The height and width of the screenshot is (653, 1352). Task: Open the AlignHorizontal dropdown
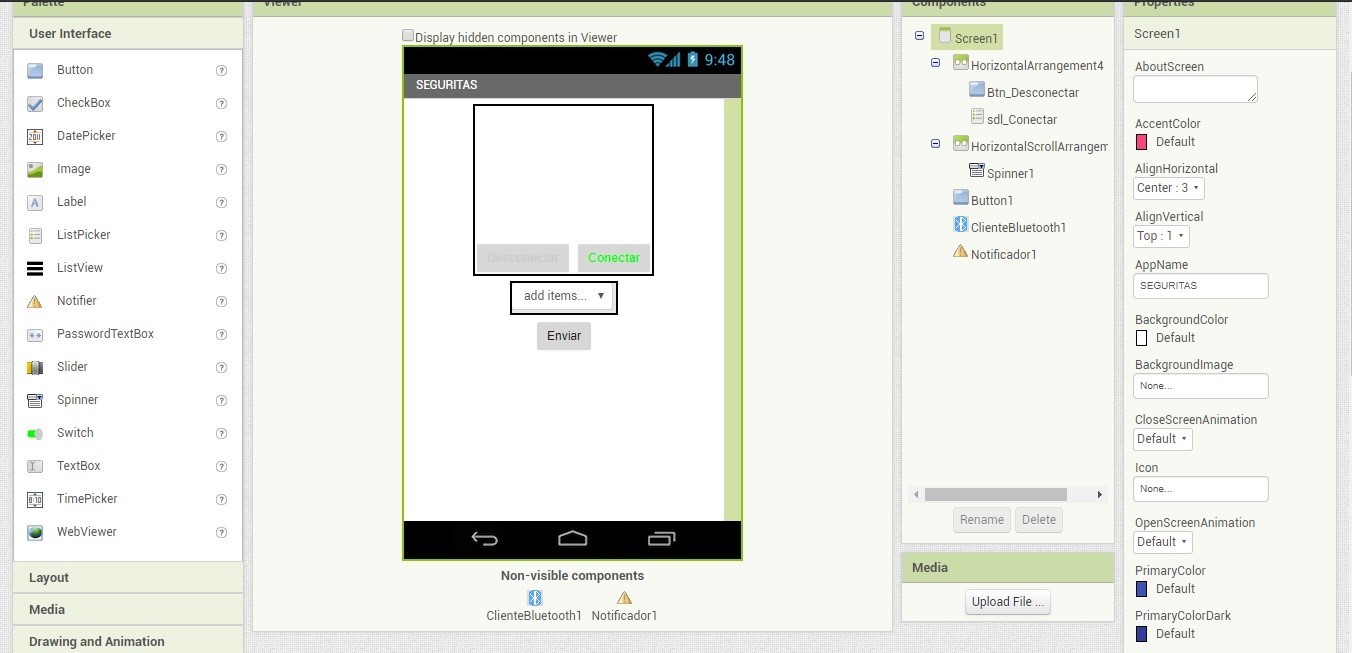1168,187
